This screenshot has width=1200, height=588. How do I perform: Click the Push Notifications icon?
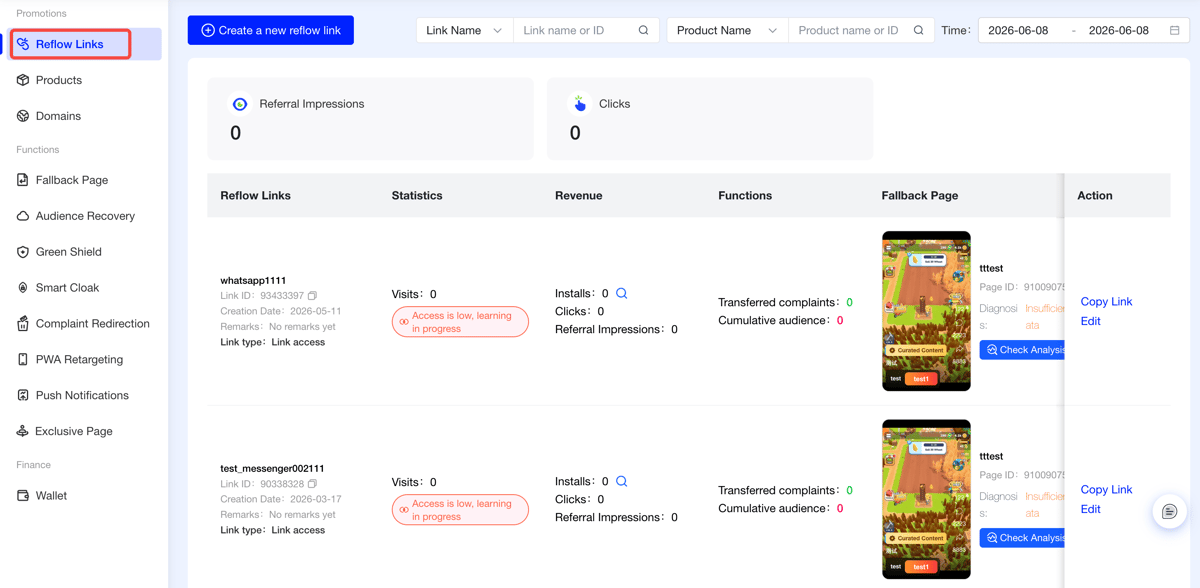(23, 396)
